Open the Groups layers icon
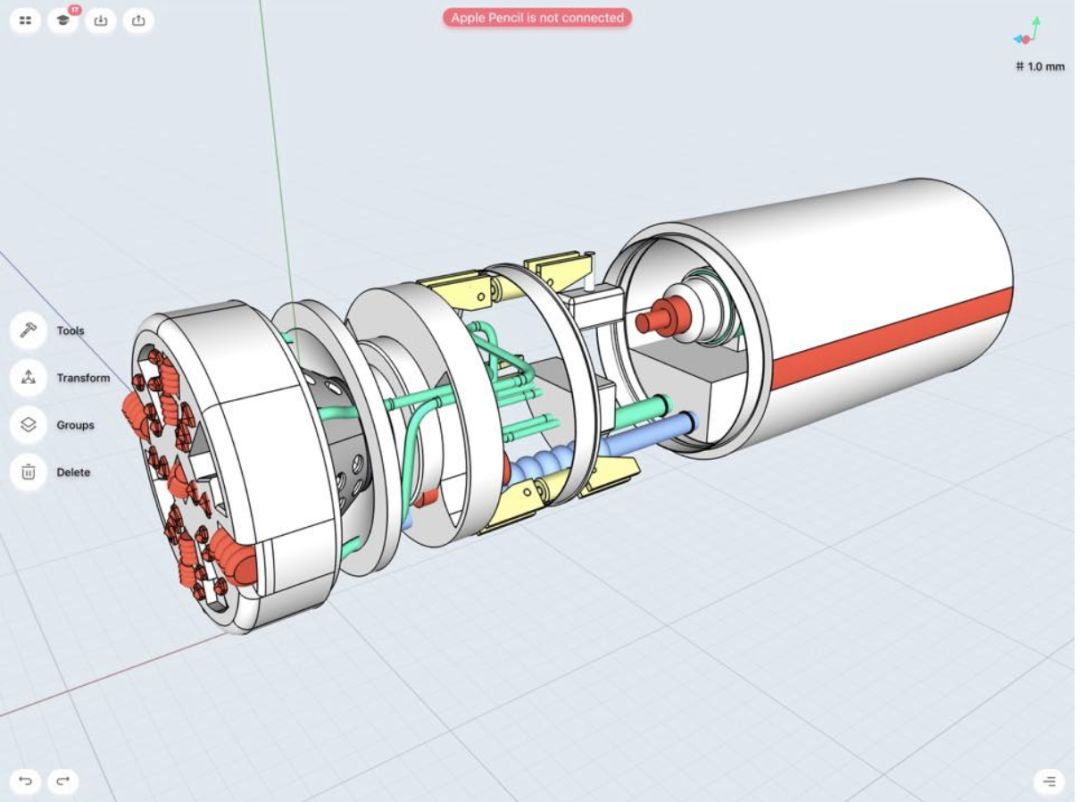Image resolution: width=1080 pixels, height=802 pixels. tap(28, 424)
